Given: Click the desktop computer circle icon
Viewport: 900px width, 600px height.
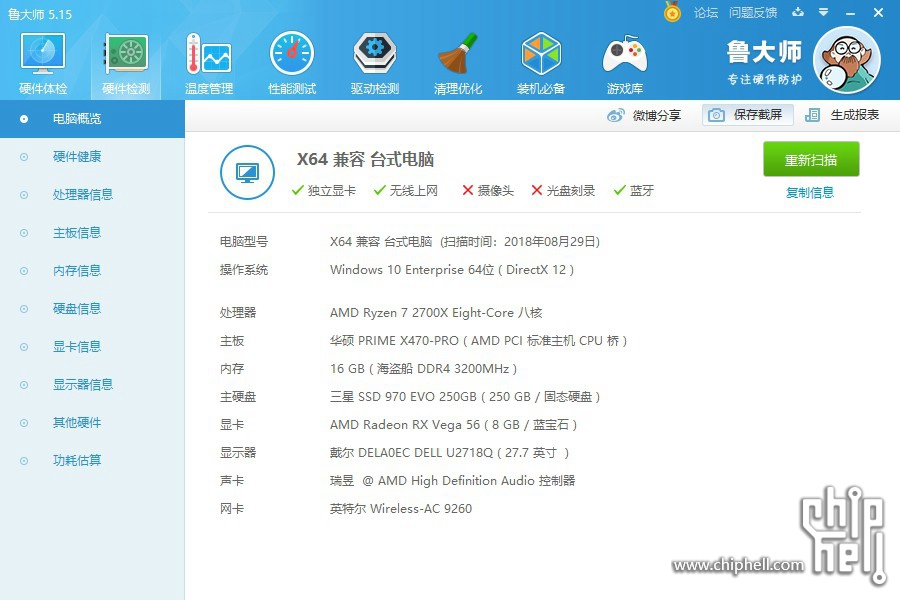Looking at the screenshot, I should tap(247, 172).
